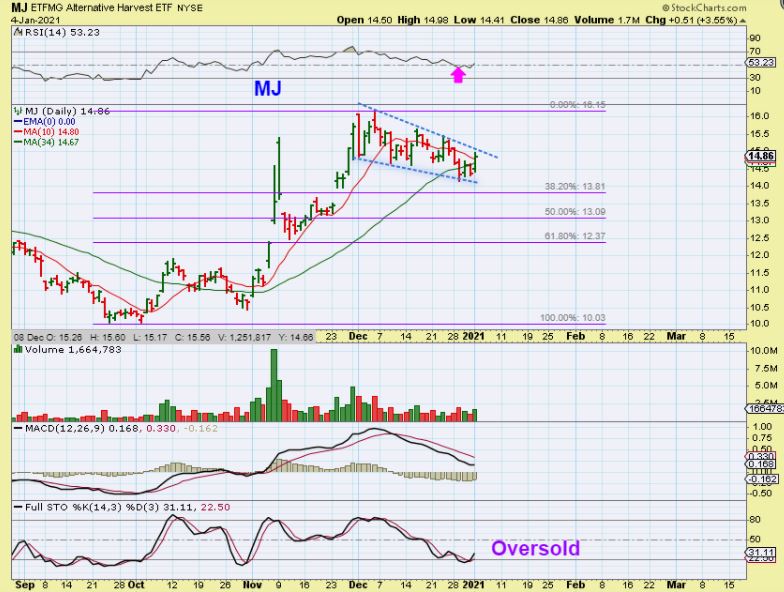The width and height of the screenshot is (784, 592).
Task: Click the bold MJ ticker symbol in the header
Action: click(19, 8)
